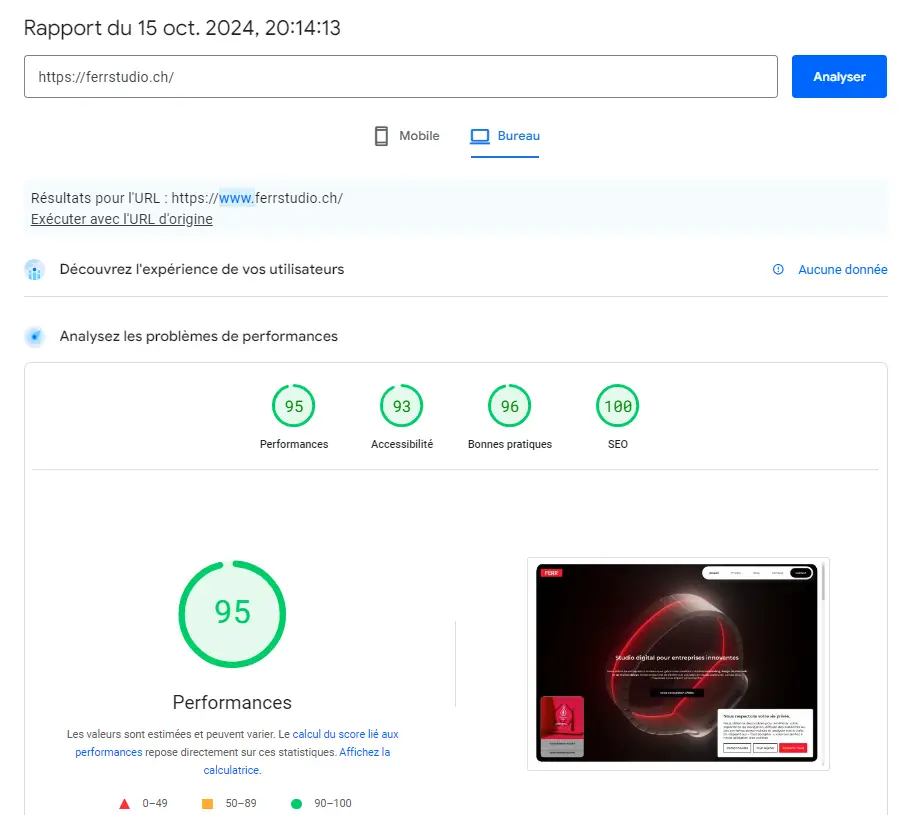Click the large 95 performance gauge
Screen dimensions: 905x815
(232, 614)
